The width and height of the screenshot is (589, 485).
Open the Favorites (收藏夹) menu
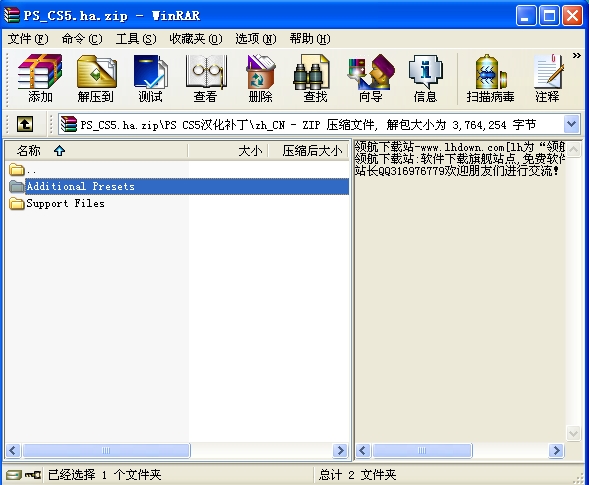(196, 39)
